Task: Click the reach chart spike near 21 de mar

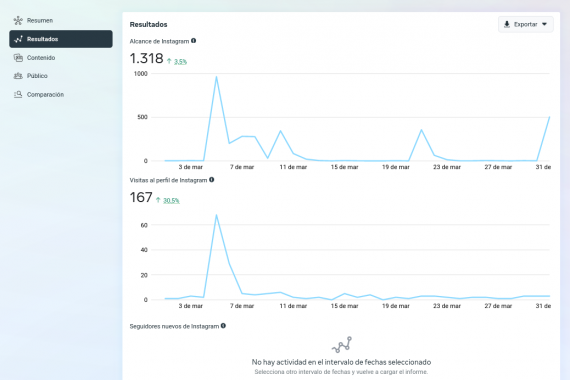Action: [x=421, y=130]
